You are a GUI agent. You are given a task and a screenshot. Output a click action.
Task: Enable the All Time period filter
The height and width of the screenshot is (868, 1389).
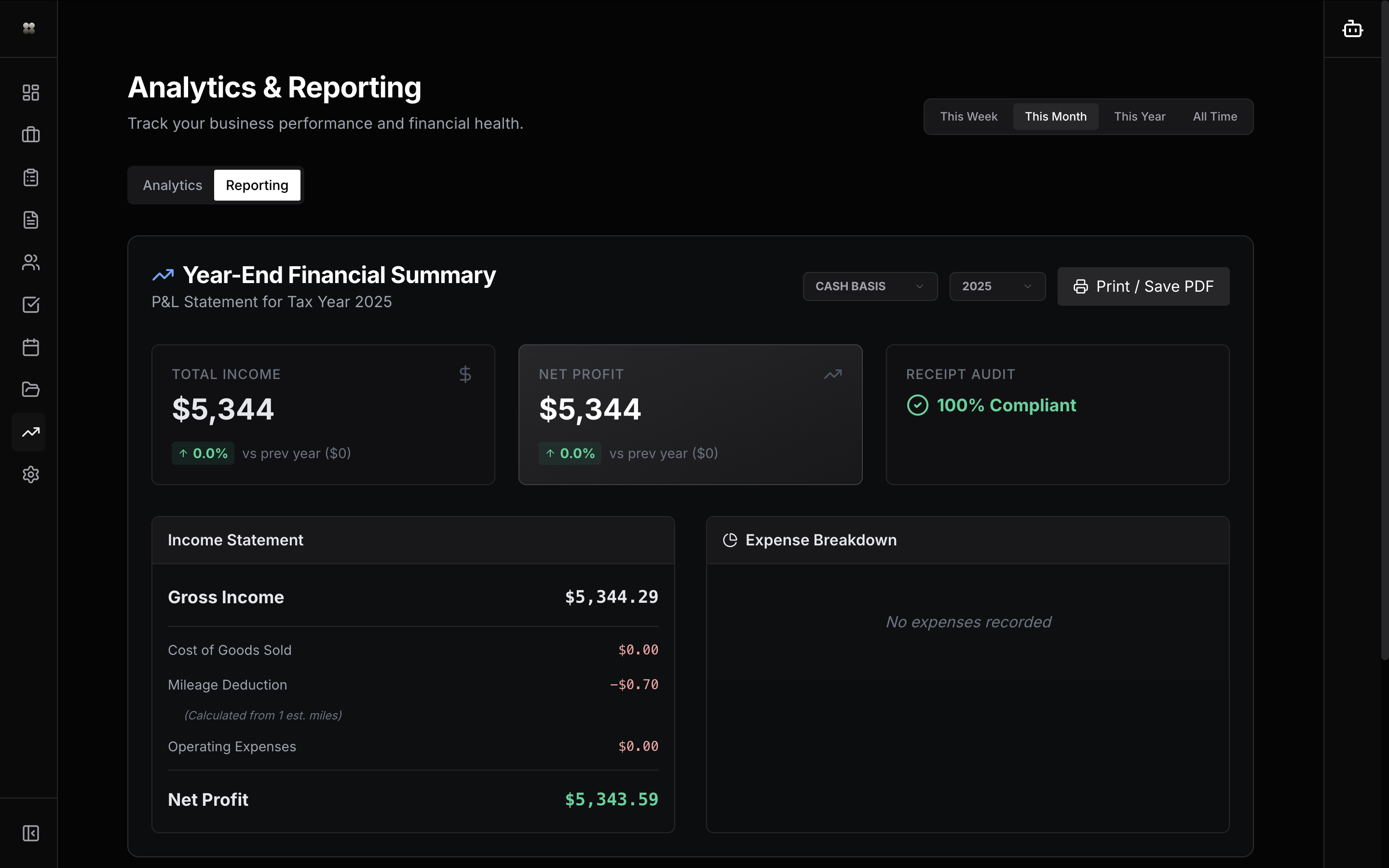[x=1215, y=117]
